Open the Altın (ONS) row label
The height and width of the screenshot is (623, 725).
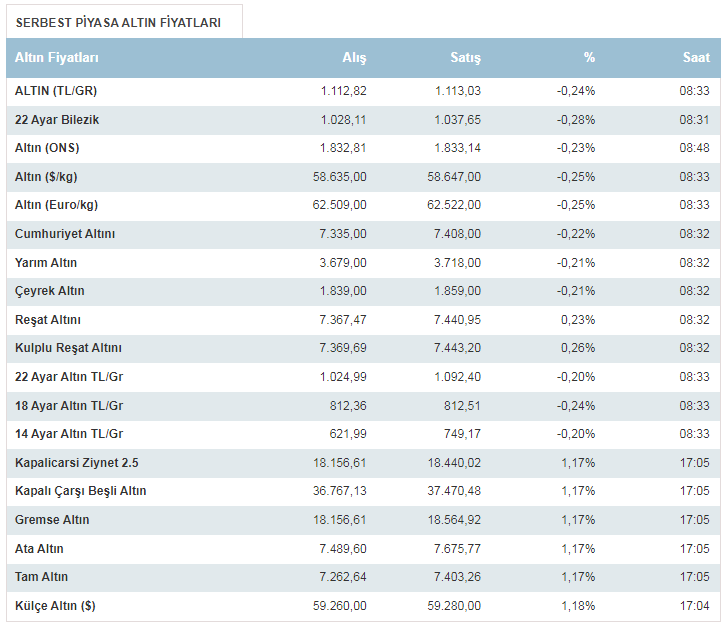point(47,148)
